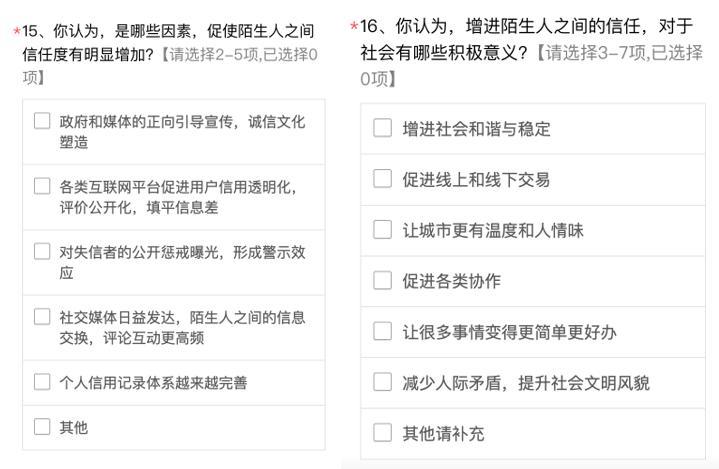Check 增进社会和谐与稳定

point(382,128)
